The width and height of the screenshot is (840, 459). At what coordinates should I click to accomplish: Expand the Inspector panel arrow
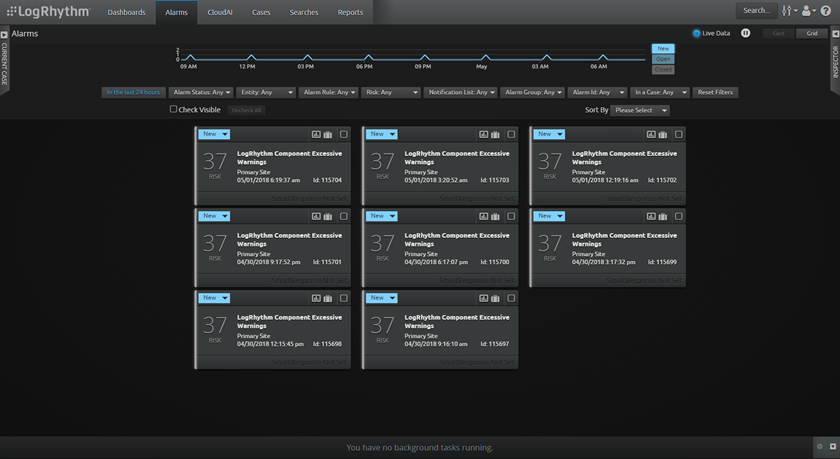[835, 35]
